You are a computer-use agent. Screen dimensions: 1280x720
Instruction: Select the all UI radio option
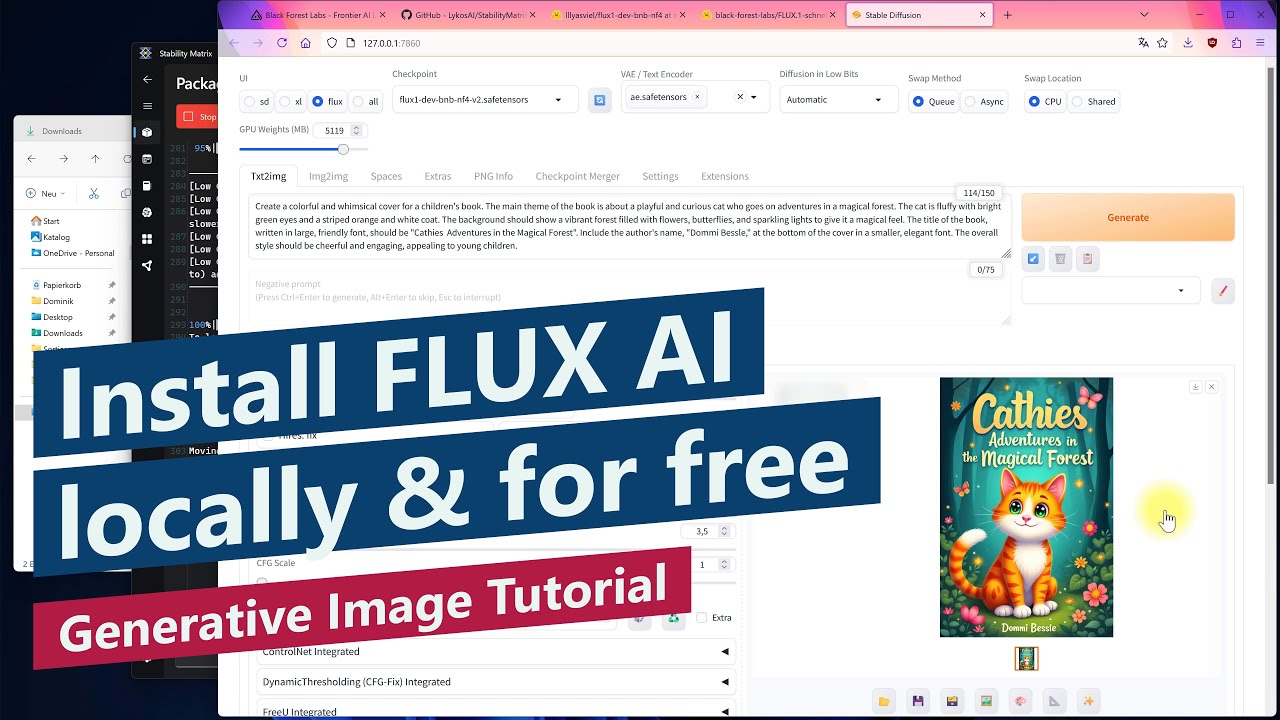click(x=365, y=101)
